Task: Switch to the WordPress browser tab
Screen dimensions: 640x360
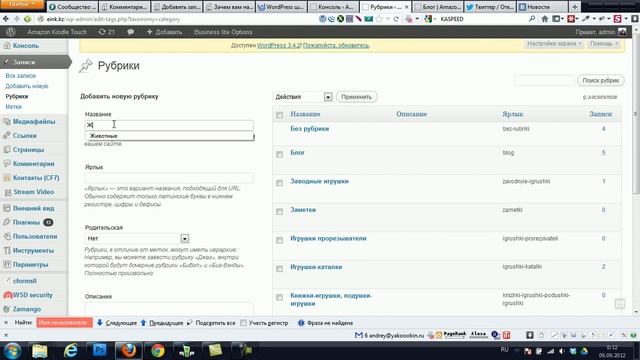Action: click(282, 7)
